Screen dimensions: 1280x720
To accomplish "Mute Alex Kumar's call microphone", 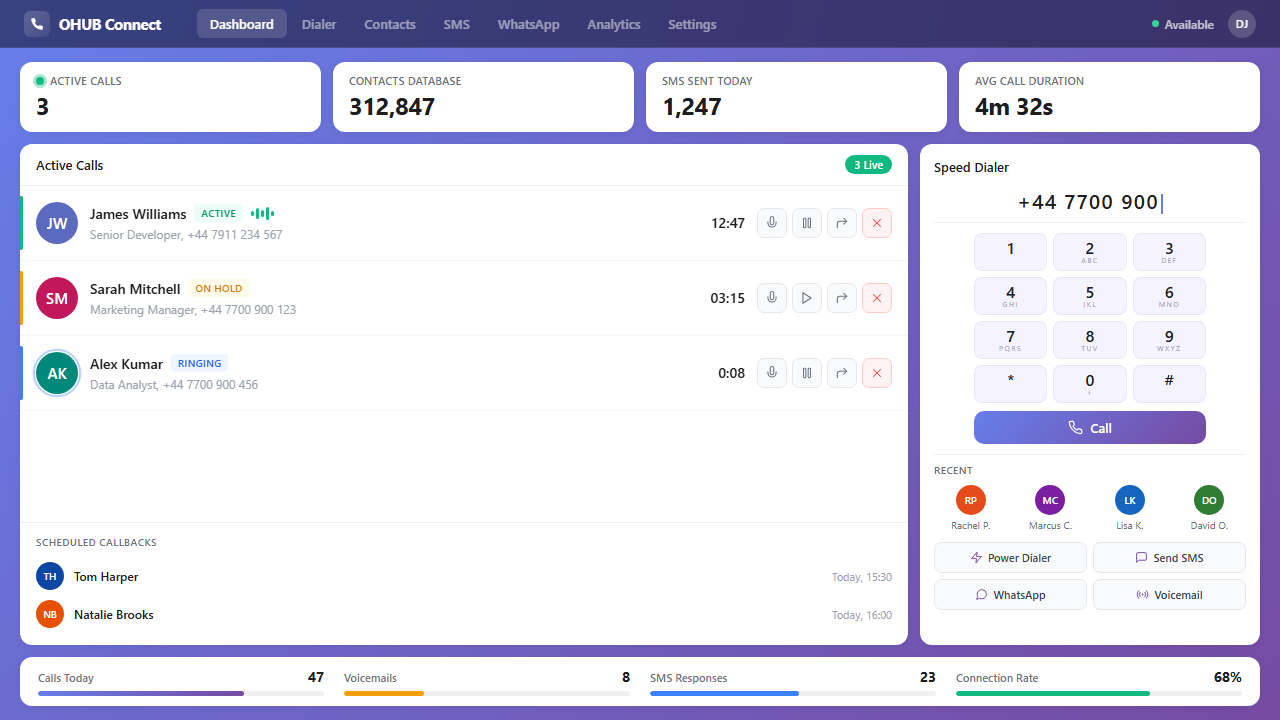I will tap(772, 373).
